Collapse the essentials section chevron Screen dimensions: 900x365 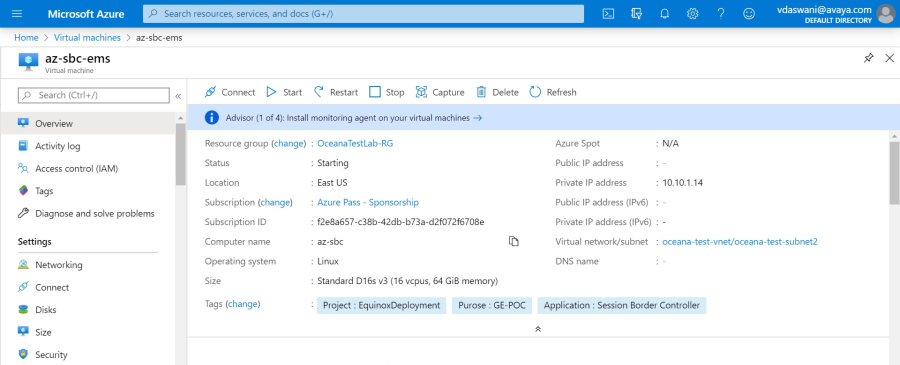click(x=538, y=329)
